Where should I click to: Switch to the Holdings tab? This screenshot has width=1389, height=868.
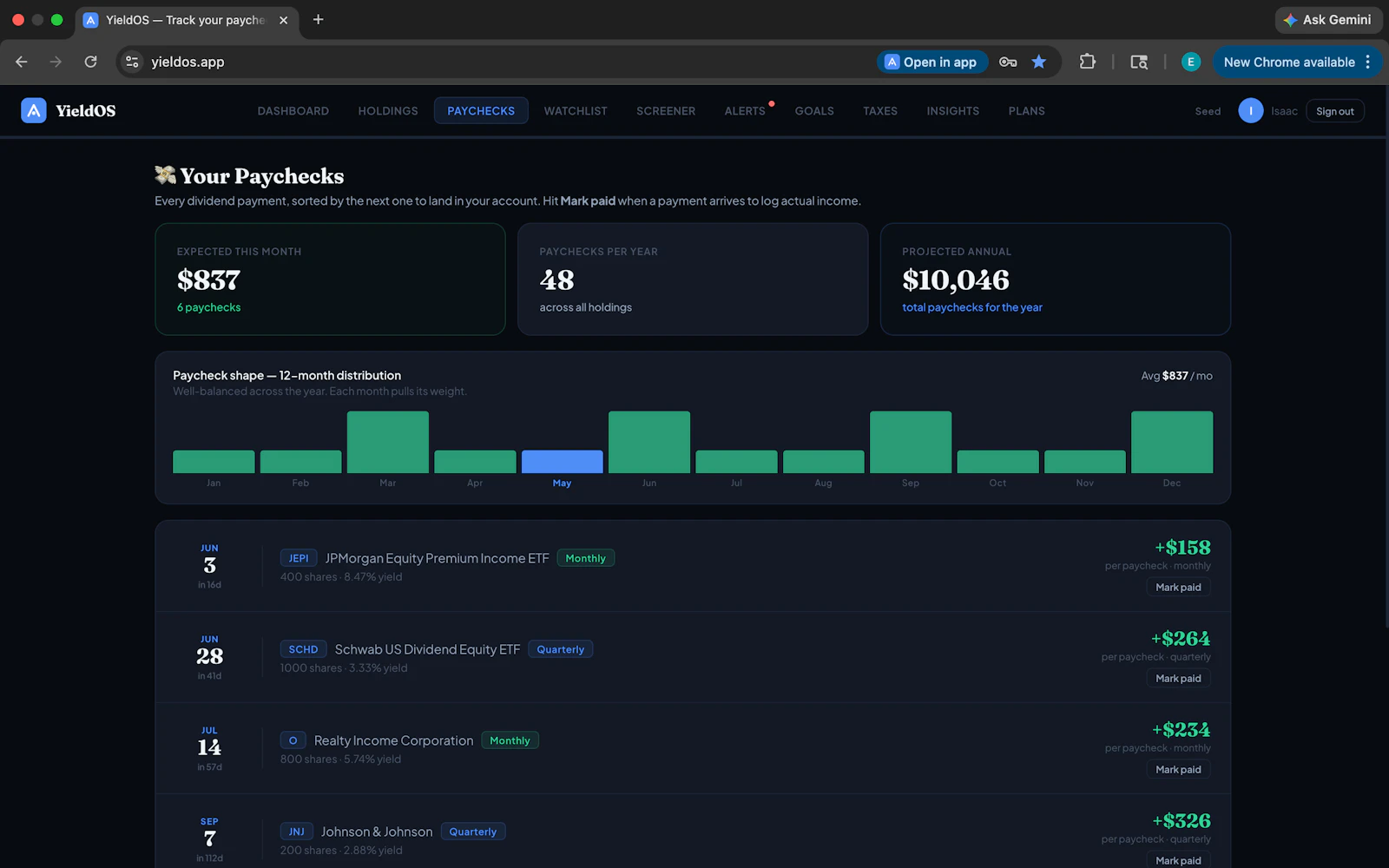[388, 111]
